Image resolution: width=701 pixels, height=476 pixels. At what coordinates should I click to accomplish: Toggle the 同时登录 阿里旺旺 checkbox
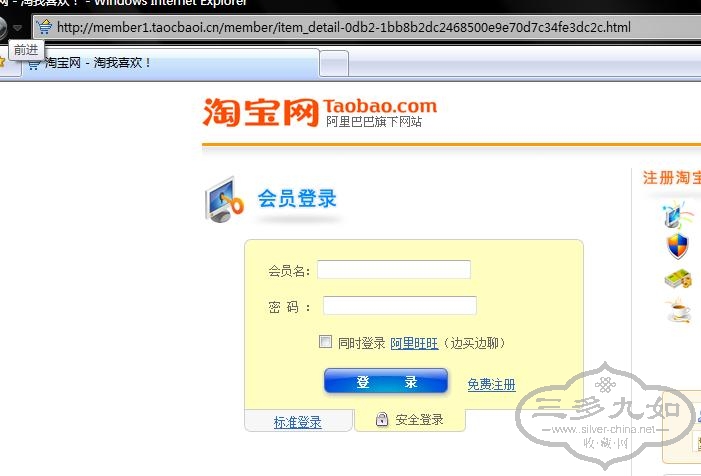point(325,341)
